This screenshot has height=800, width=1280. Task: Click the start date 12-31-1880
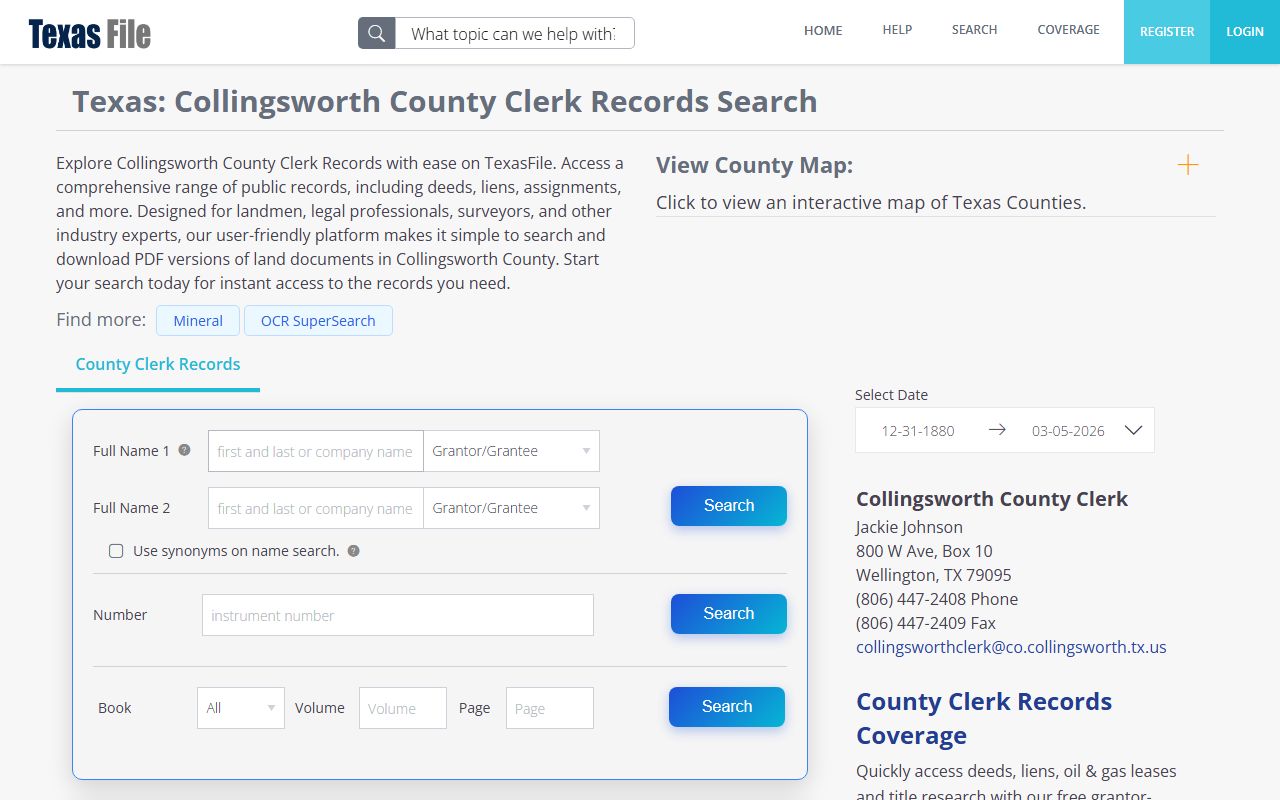pyautogui.click(x=918, y=431)
